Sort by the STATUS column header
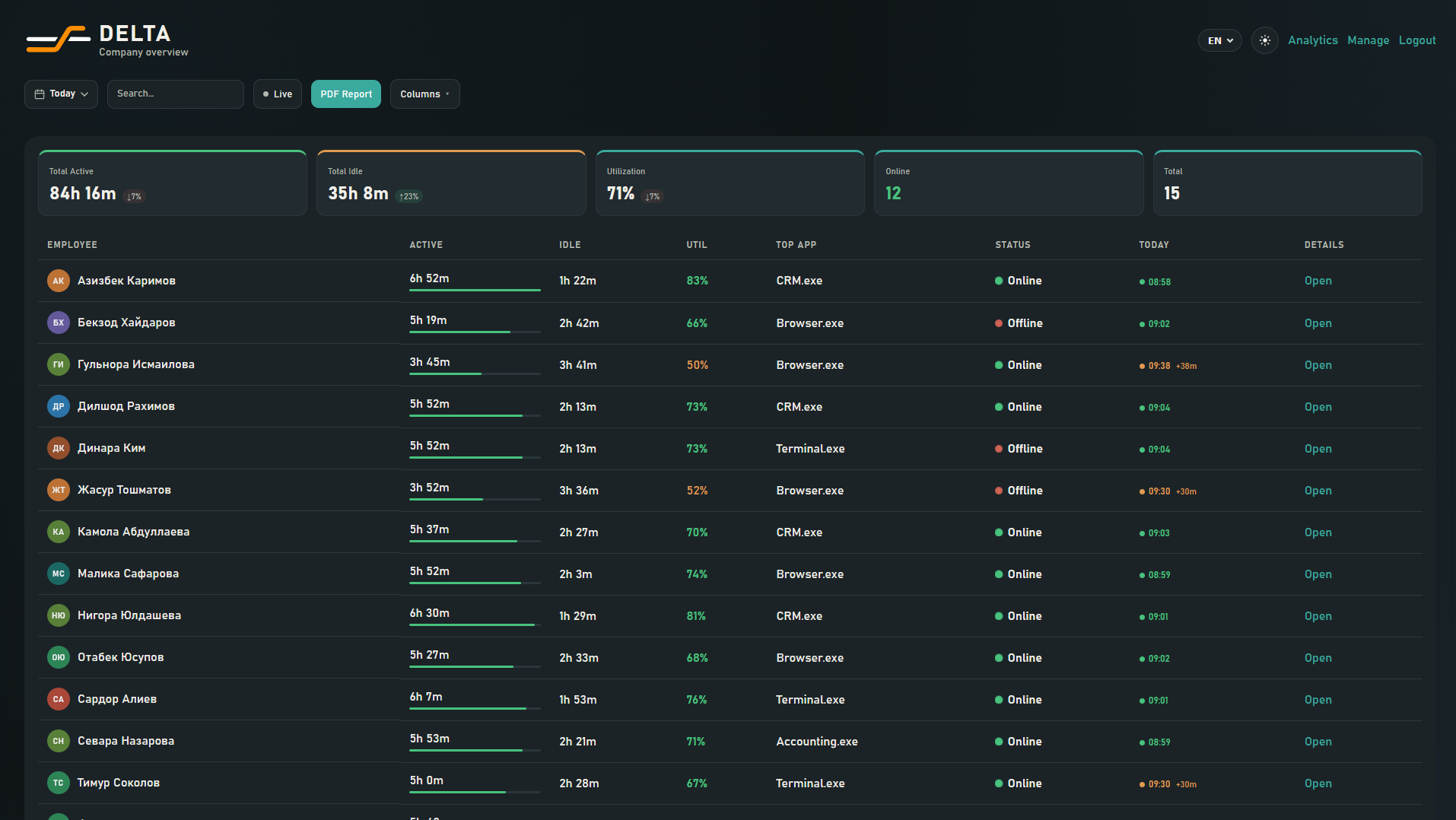 tap(1013, 245)
